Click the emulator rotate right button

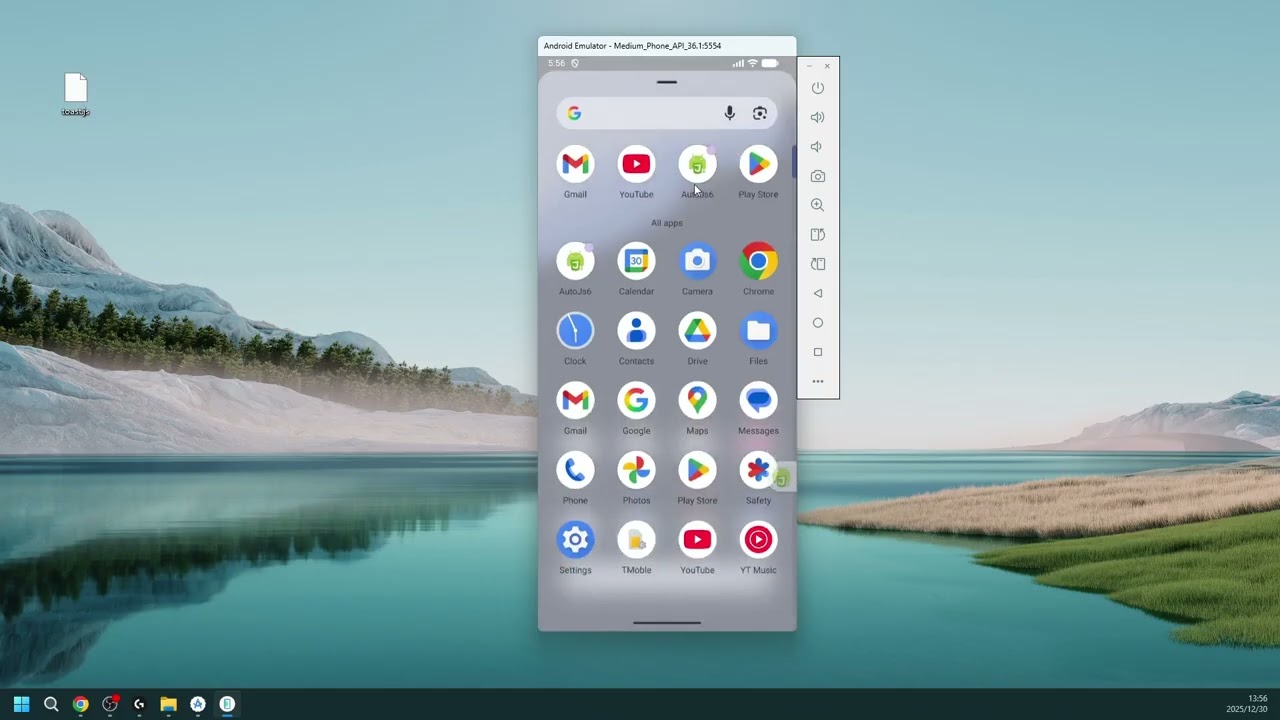[x=817, y=264]
